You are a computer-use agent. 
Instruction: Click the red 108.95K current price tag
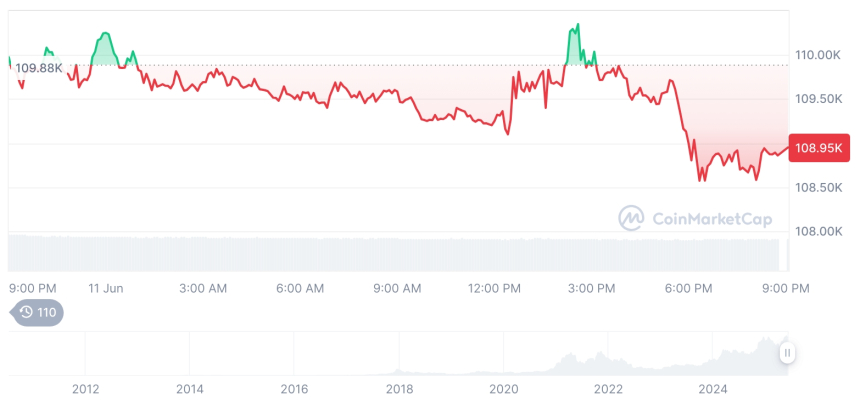click(819, 148)
